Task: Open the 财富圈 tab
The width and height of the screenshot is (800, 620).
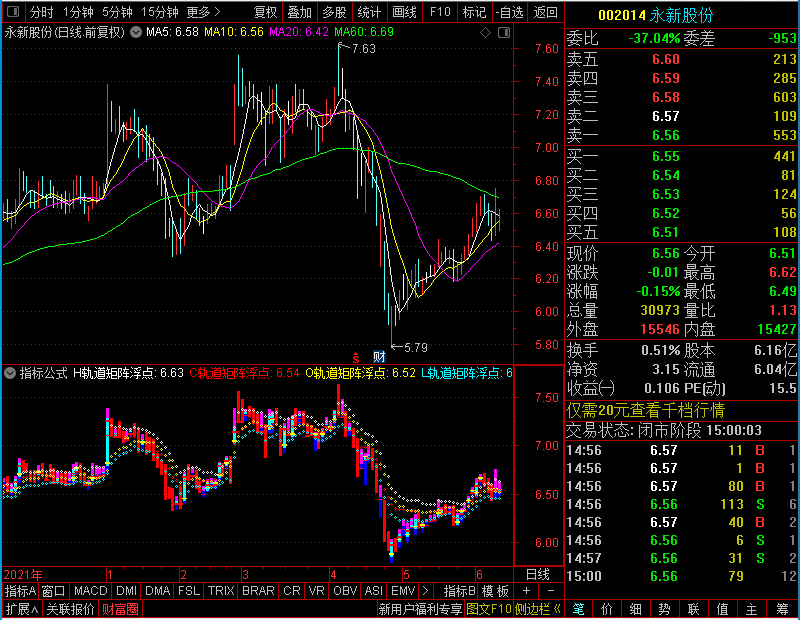Action: (x=120, y=609)
